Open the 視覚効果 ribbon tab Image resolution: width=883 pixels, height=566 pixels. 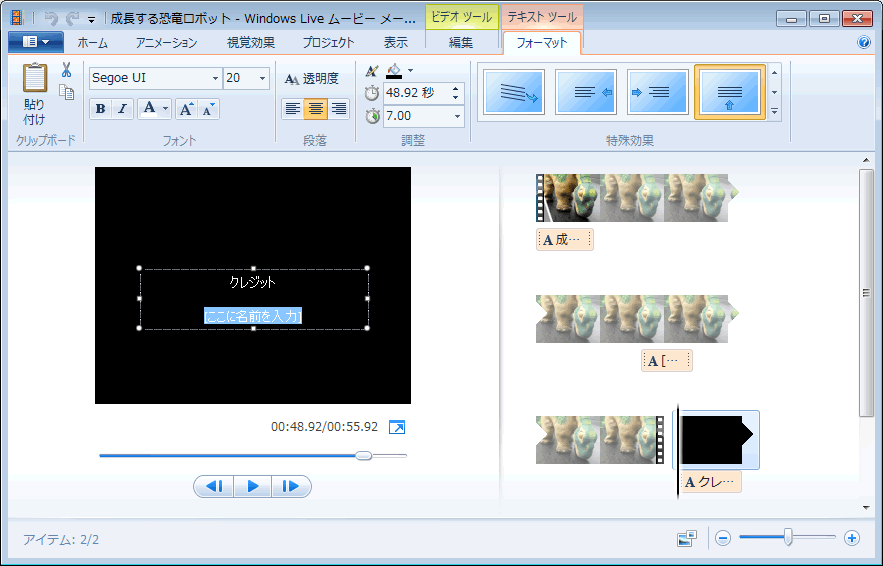coord(251,42)
